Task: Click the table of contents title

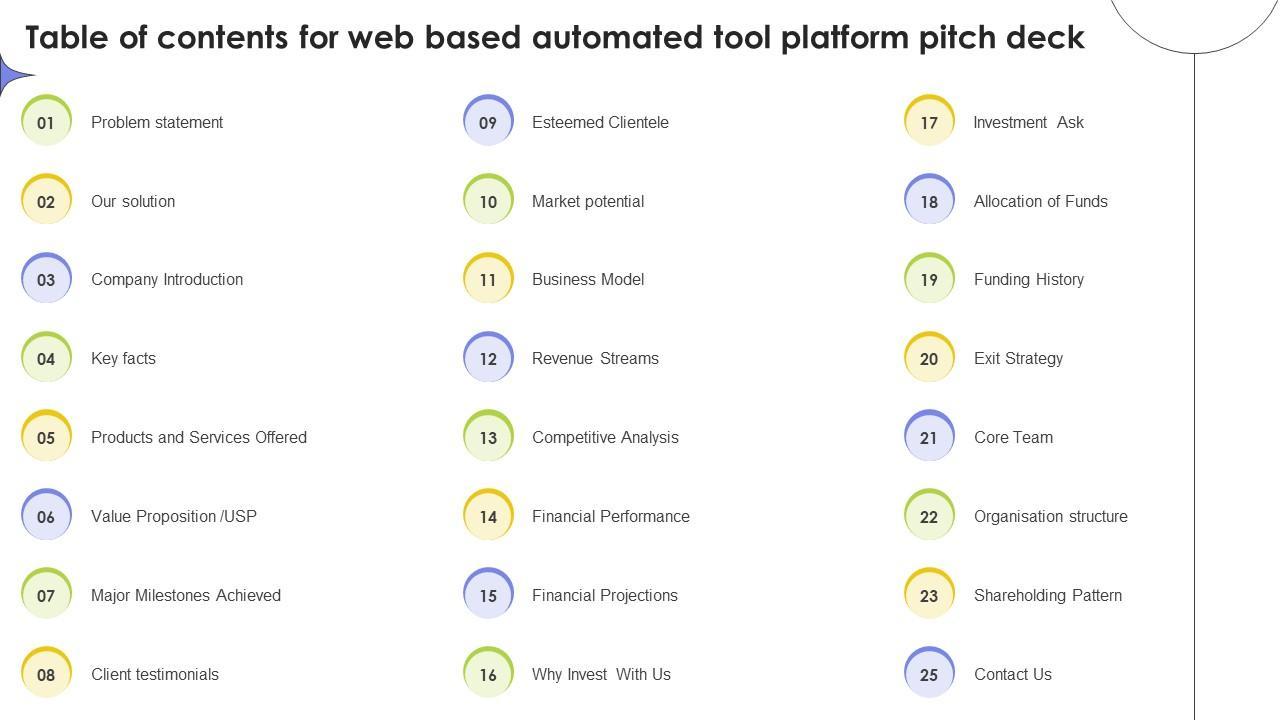Action: point(555,37)
